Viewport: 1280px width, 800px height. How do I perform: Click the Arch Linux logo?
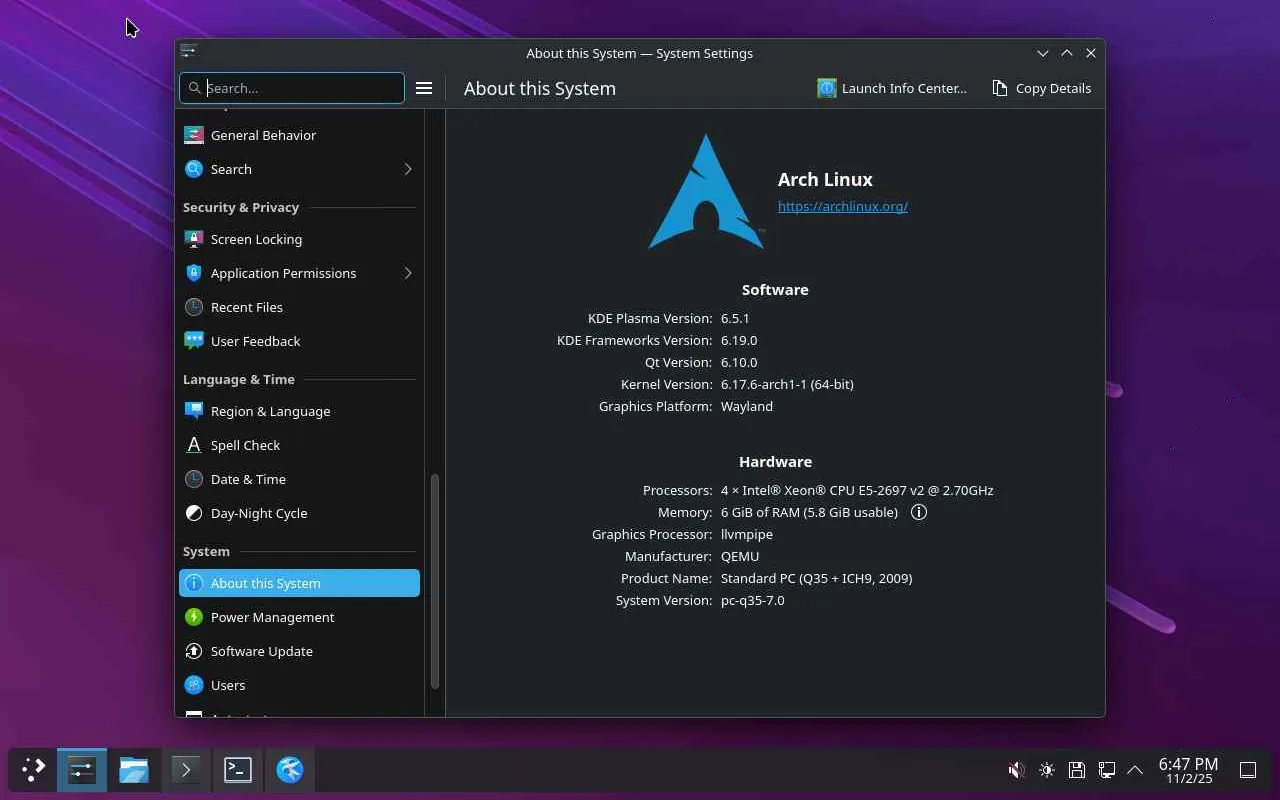tap(706, 191)
